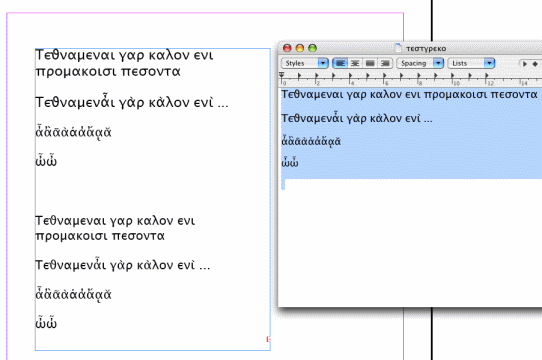Select the tab stop at ruler 2

[x=316, y=76]
